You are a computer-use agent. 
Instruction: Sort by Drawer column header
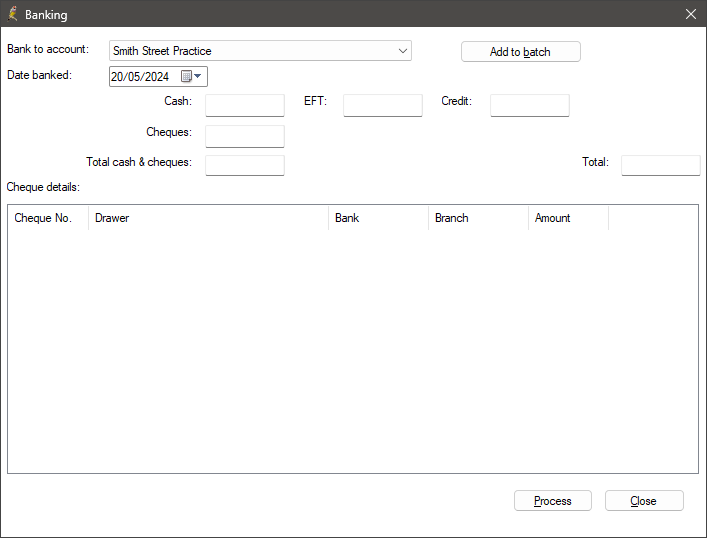[208, 218]
